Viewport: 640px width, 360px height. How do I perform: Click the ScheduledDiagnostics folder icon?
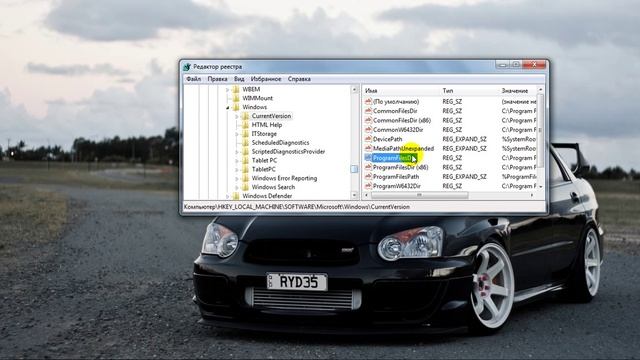(245, 143)
